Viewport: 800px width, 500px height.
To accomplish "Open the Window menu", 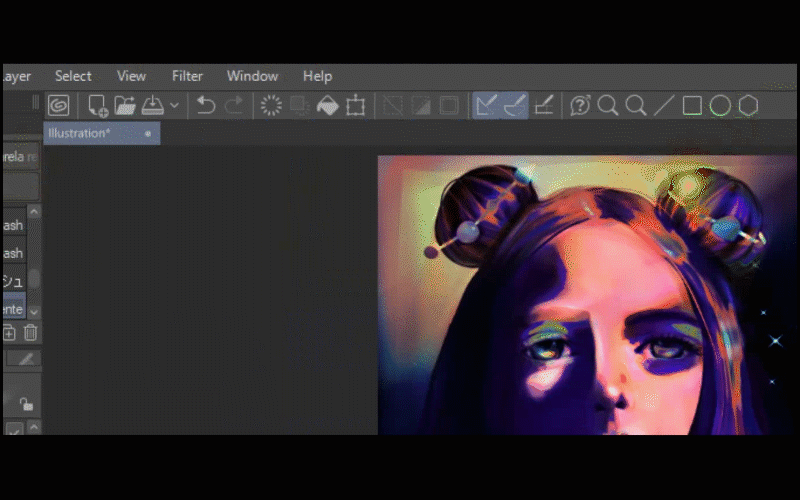I will tap(252, 76).
